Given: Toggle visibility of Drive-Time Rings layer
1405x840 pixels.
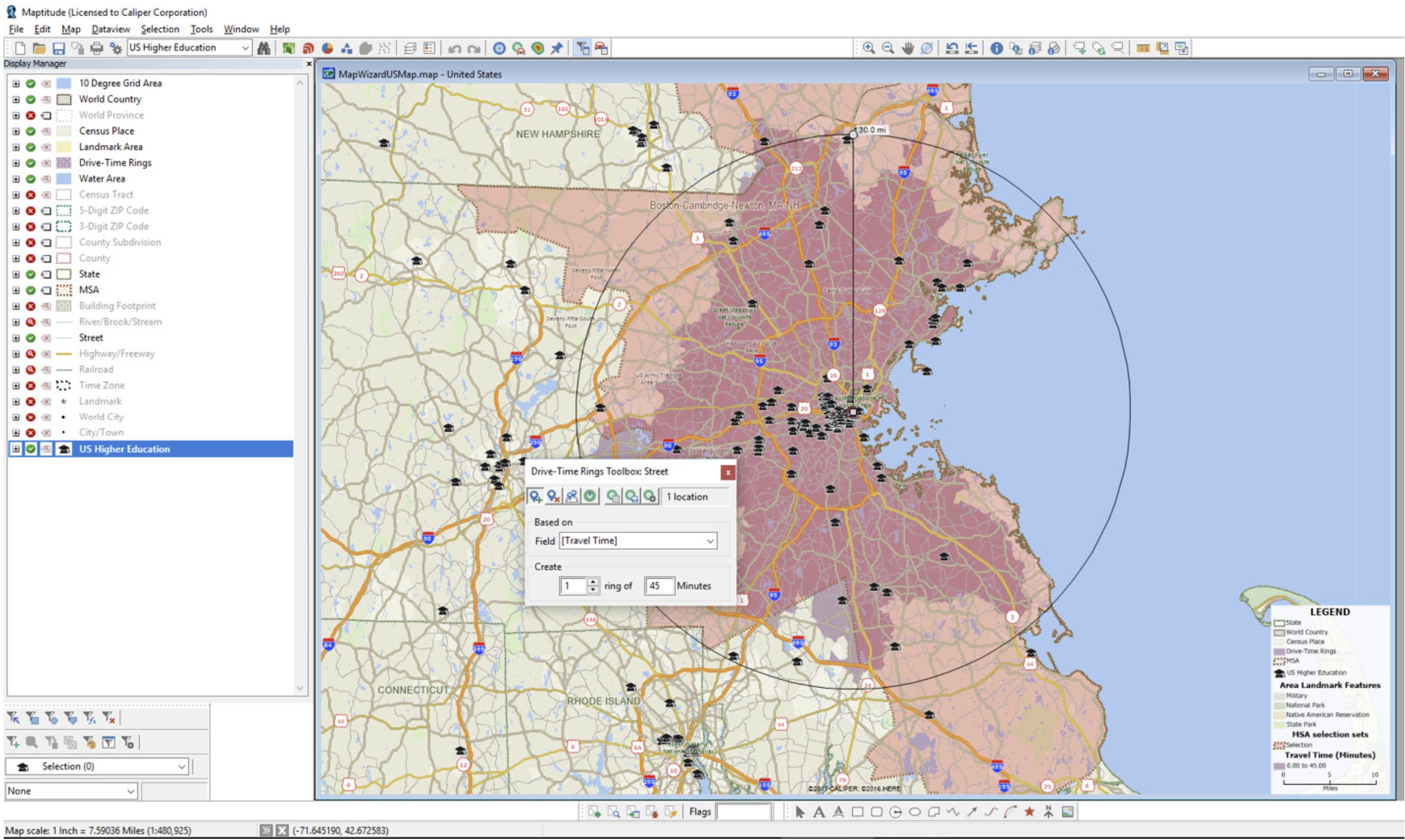Looking at the screenshot, I should pyautogui.click(x=30, y=162).
